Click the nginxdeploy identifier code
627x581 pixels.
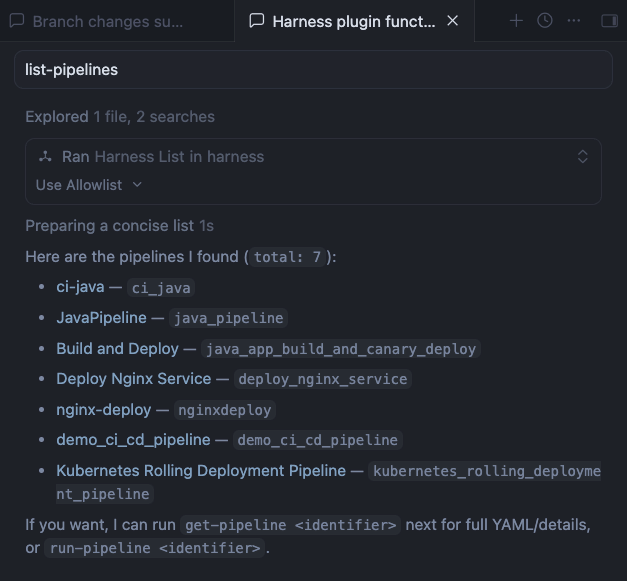[x=225, y=410]
